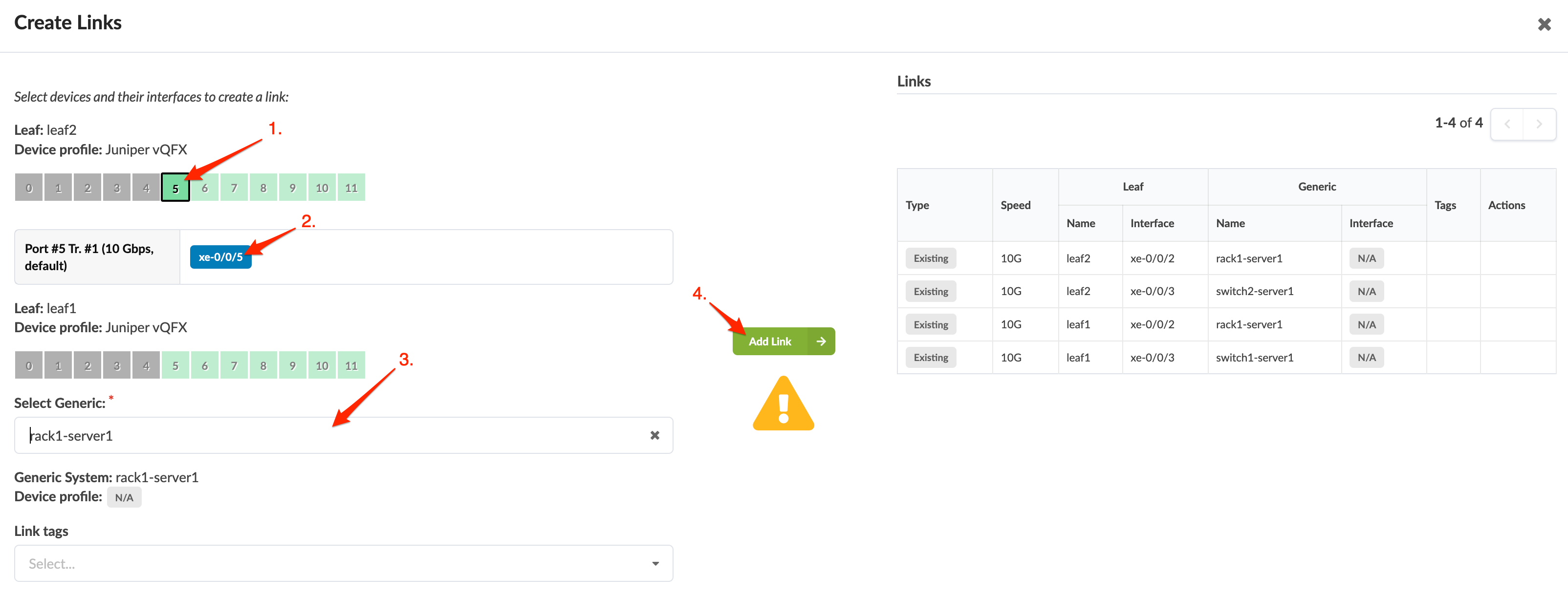
Task: Select port 8 on leaf1
Action: (x=263, y=366)
